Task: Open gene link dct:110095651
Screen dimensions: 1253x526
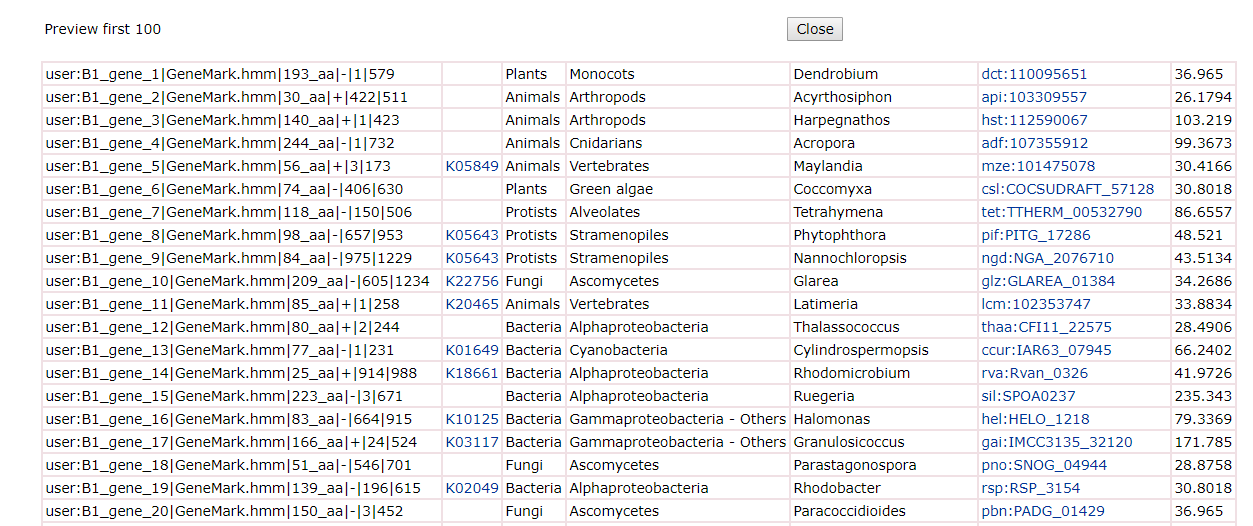Action: tap(1034, 74)
